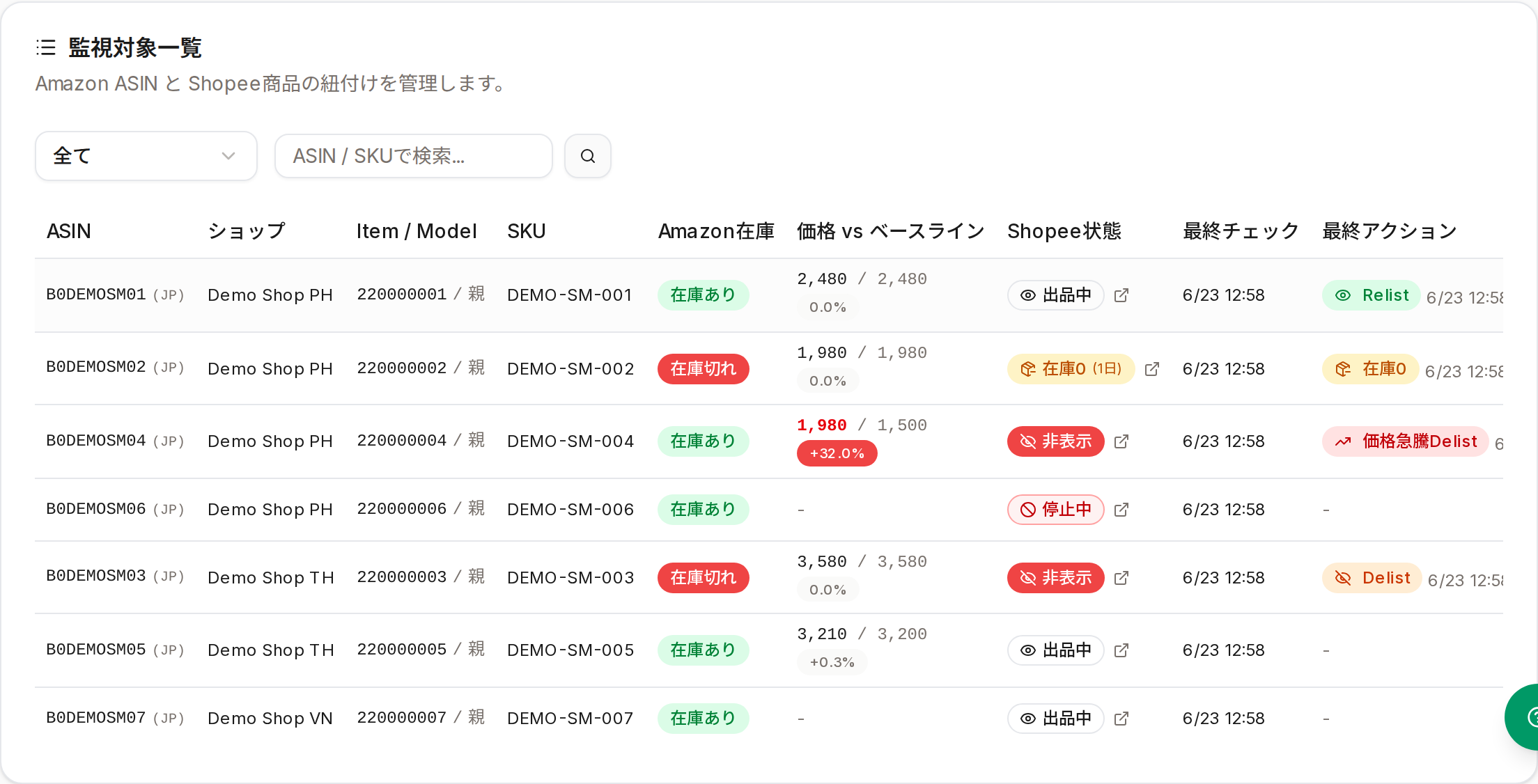Click item 220000005 / 親
Screen dimensions: 1538x784
[421, 650]
